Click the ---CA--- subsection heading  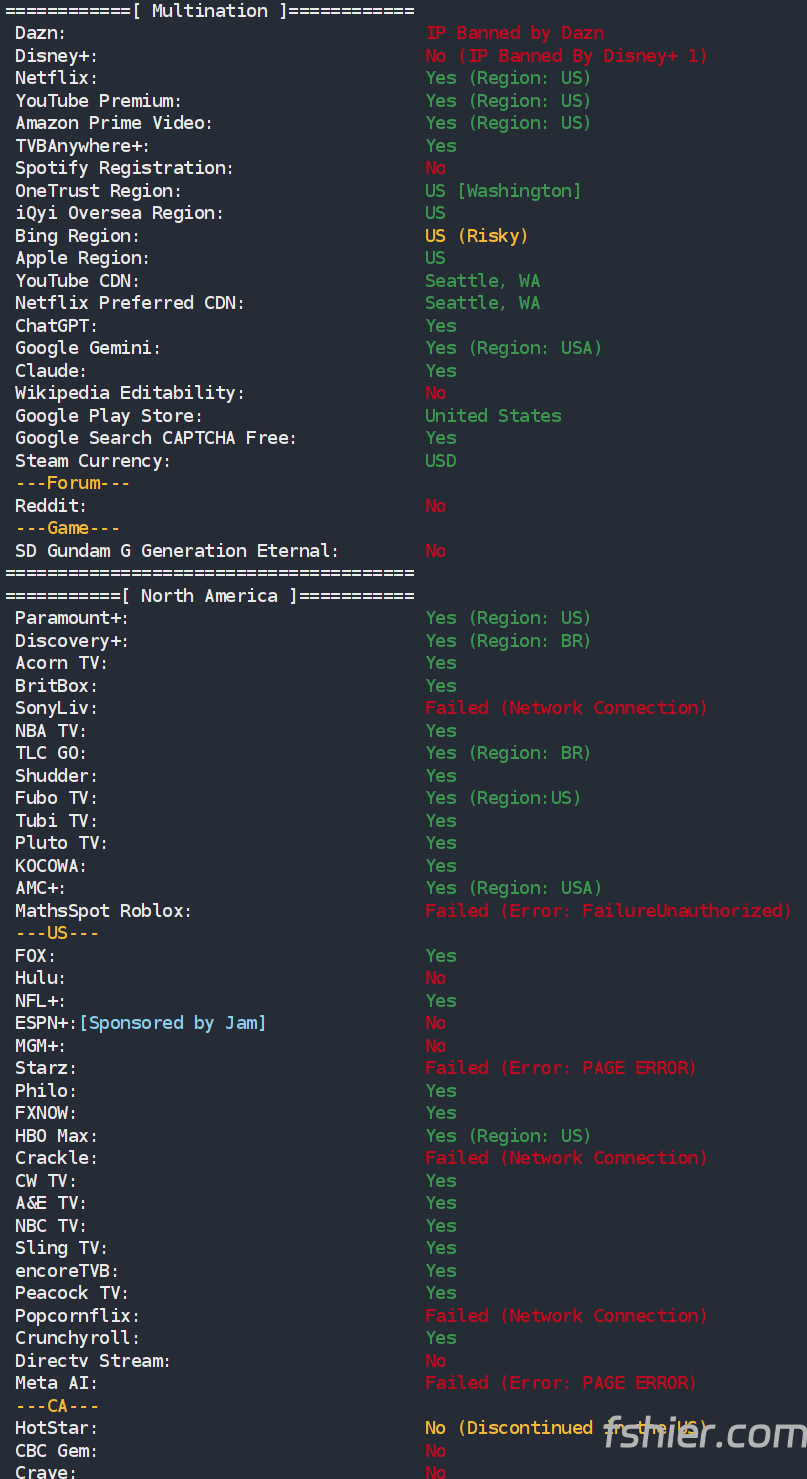tap(56, 1406)
